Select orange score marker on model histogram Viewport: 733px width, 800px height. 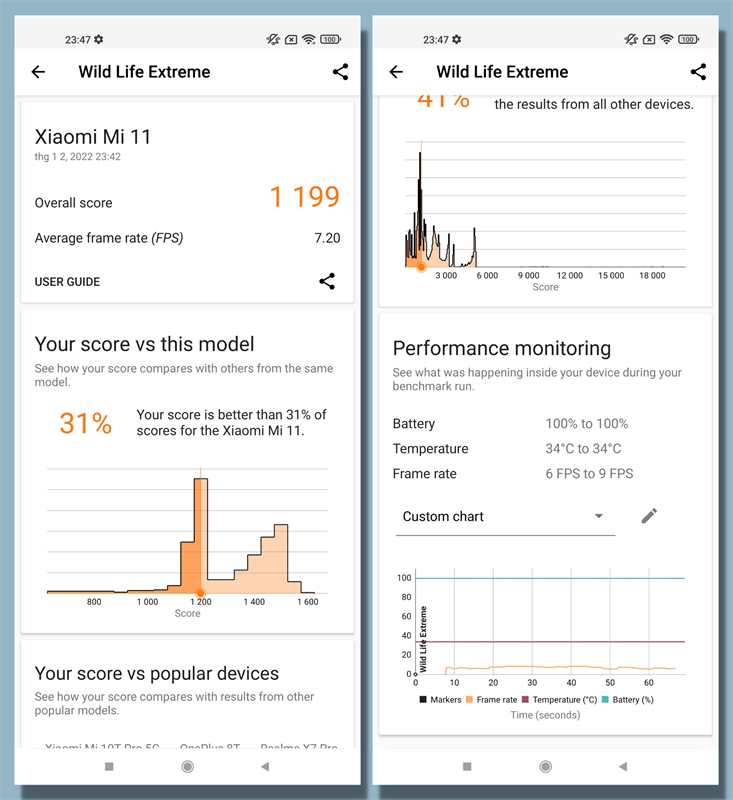pyautogui.click(x=200, y=593)
